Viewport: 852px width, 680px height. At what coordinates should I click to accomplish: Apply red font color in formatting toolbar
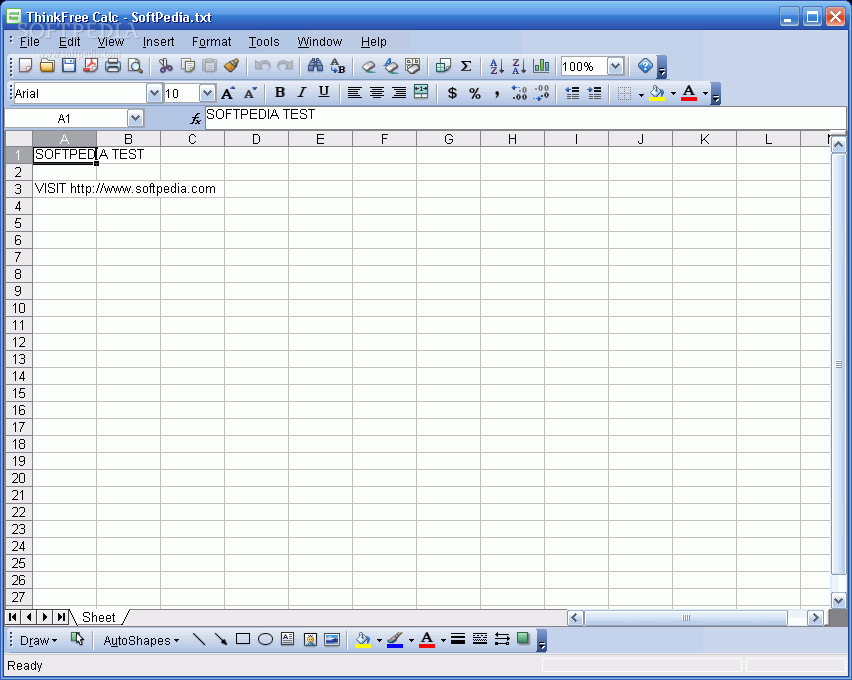coord(689,93)
